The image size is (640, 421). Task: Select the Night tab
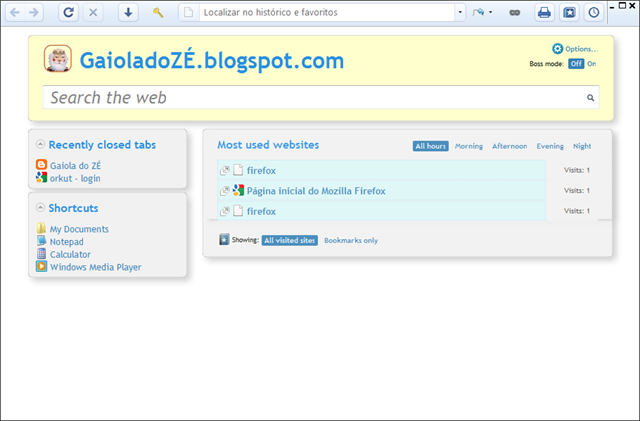(x=582, y=146)
